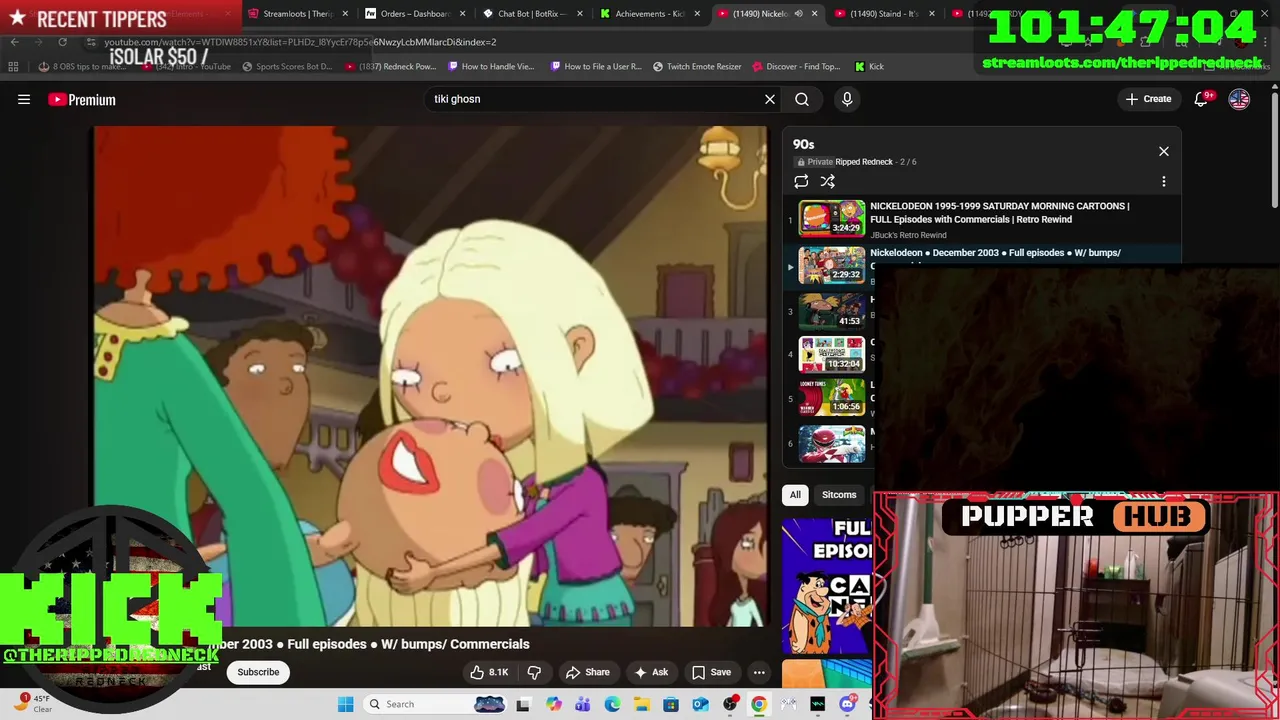Go to YouTube Premium home logo

point(82,99)
